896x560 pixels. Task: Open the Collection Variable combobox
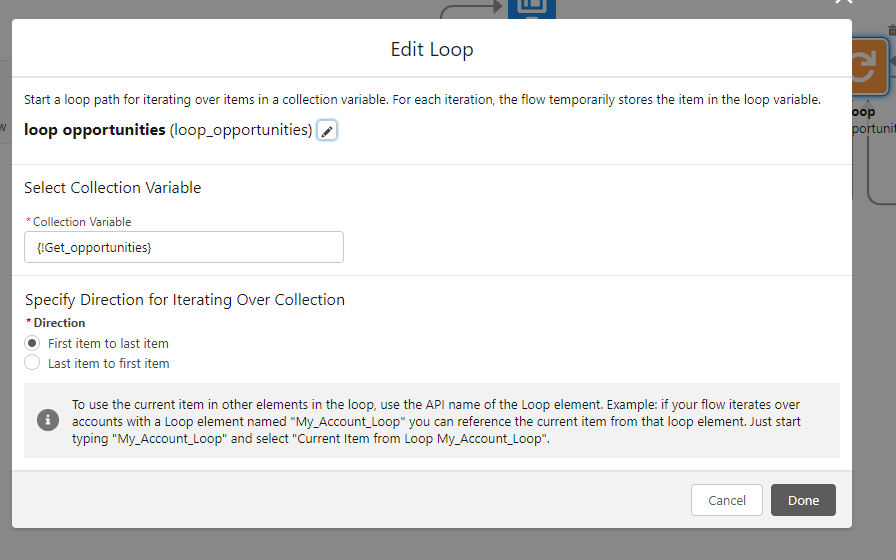(184, 247)
